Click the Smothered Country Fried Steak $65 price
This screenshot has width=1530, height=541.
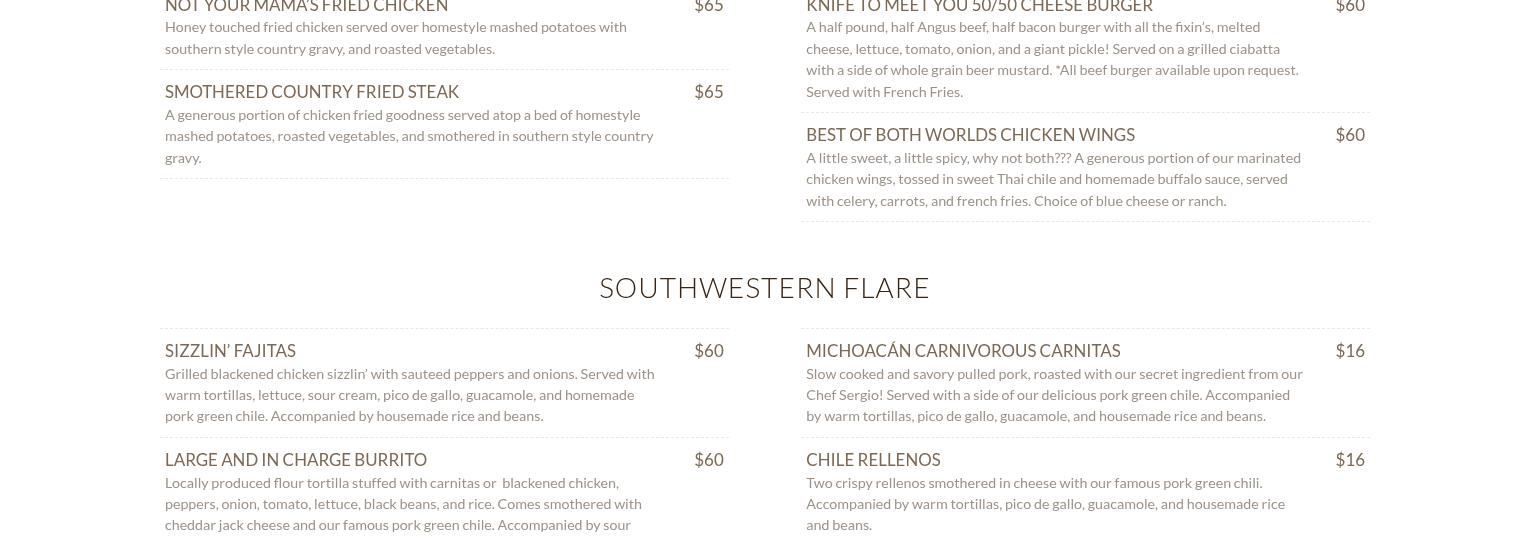point(708,92)
